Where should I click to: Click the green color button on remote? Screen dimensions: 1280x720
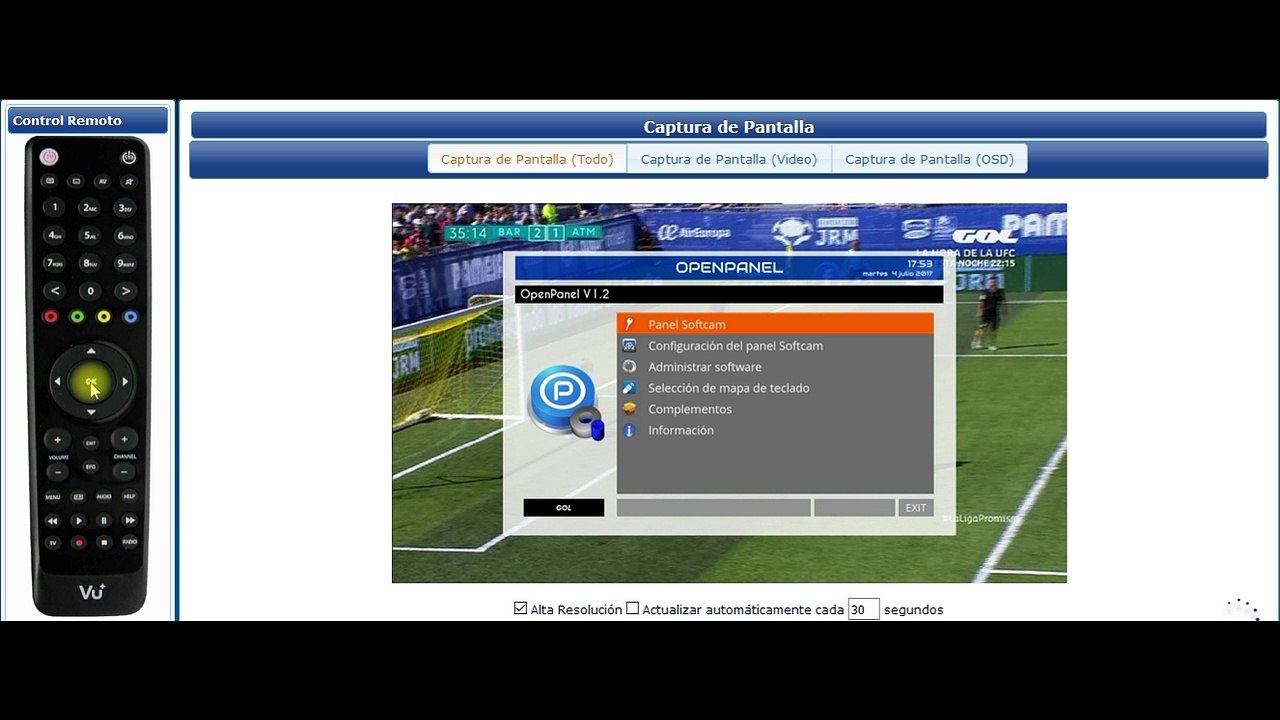click(x=77, y=317)
